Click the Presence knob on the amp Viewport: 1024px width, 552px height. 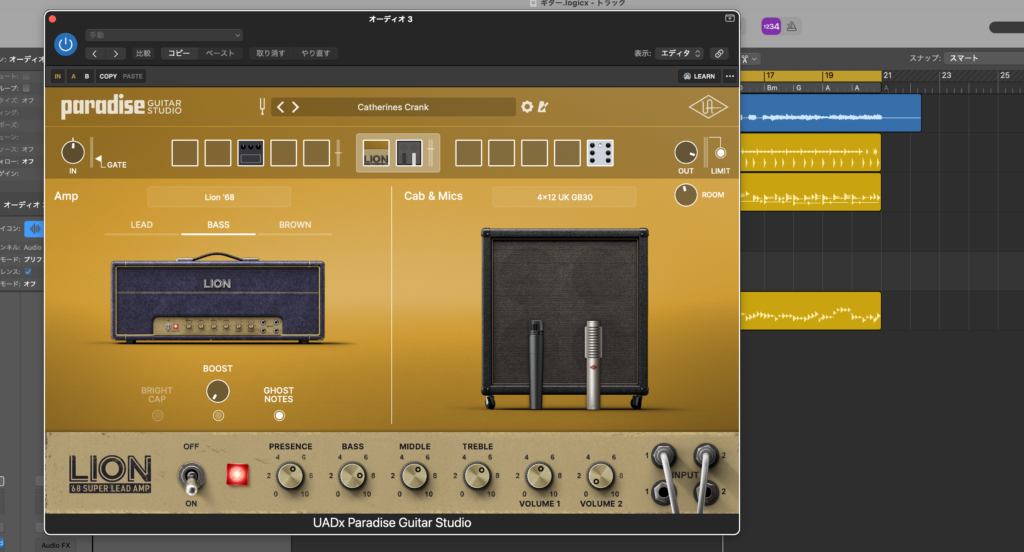click(x=291, y=476)
